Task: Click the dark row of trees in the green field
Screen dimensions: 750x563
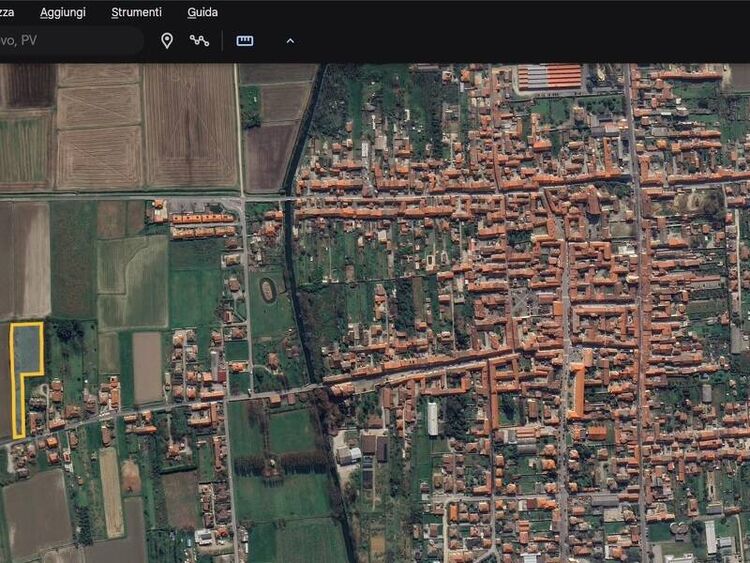Action: [x=281, y=464]
